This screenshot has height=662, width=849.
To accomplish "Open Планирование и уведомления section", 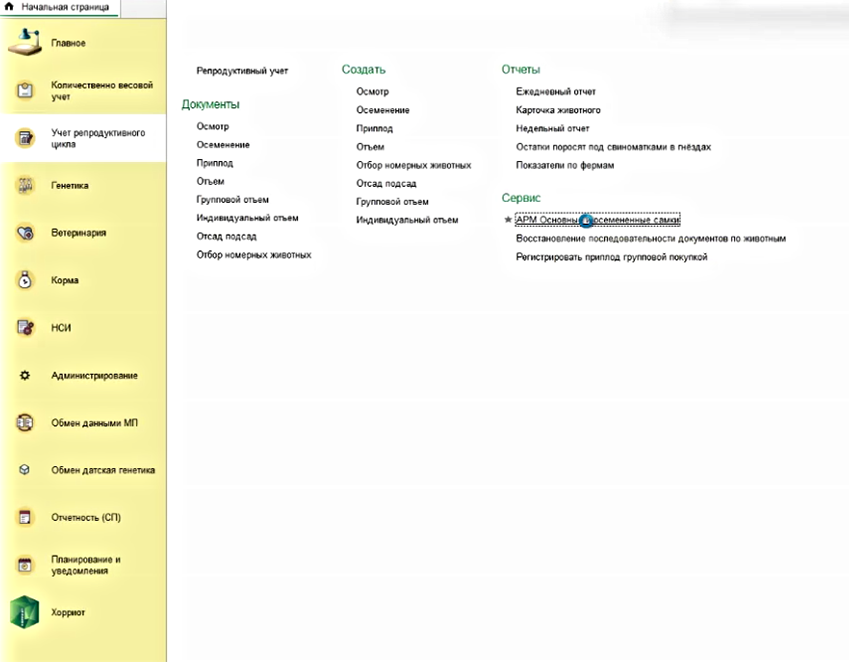I will pos(86,565).
